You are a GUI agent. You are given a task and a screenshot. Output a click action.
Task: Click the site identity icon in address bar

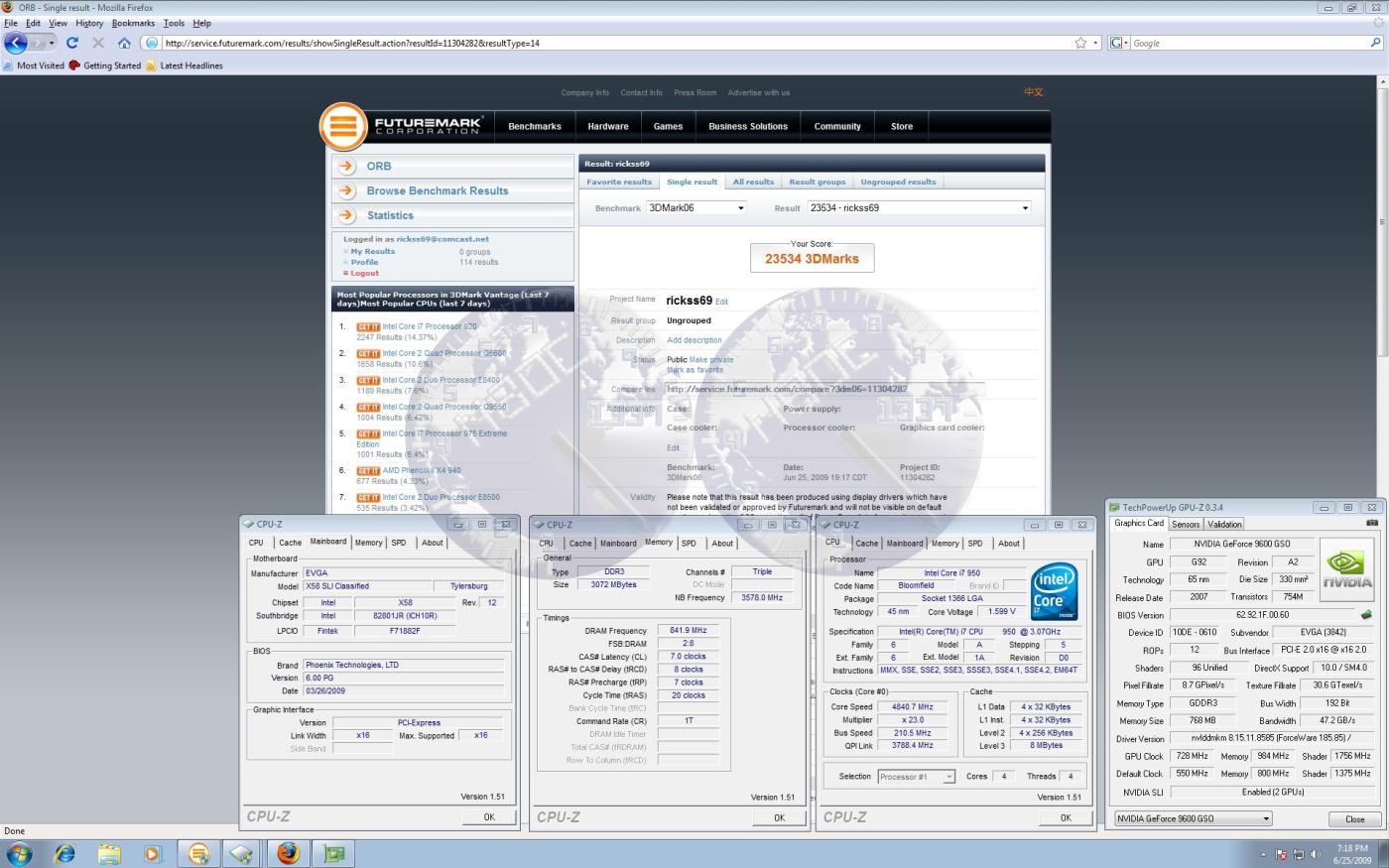[x=152, y=43]
